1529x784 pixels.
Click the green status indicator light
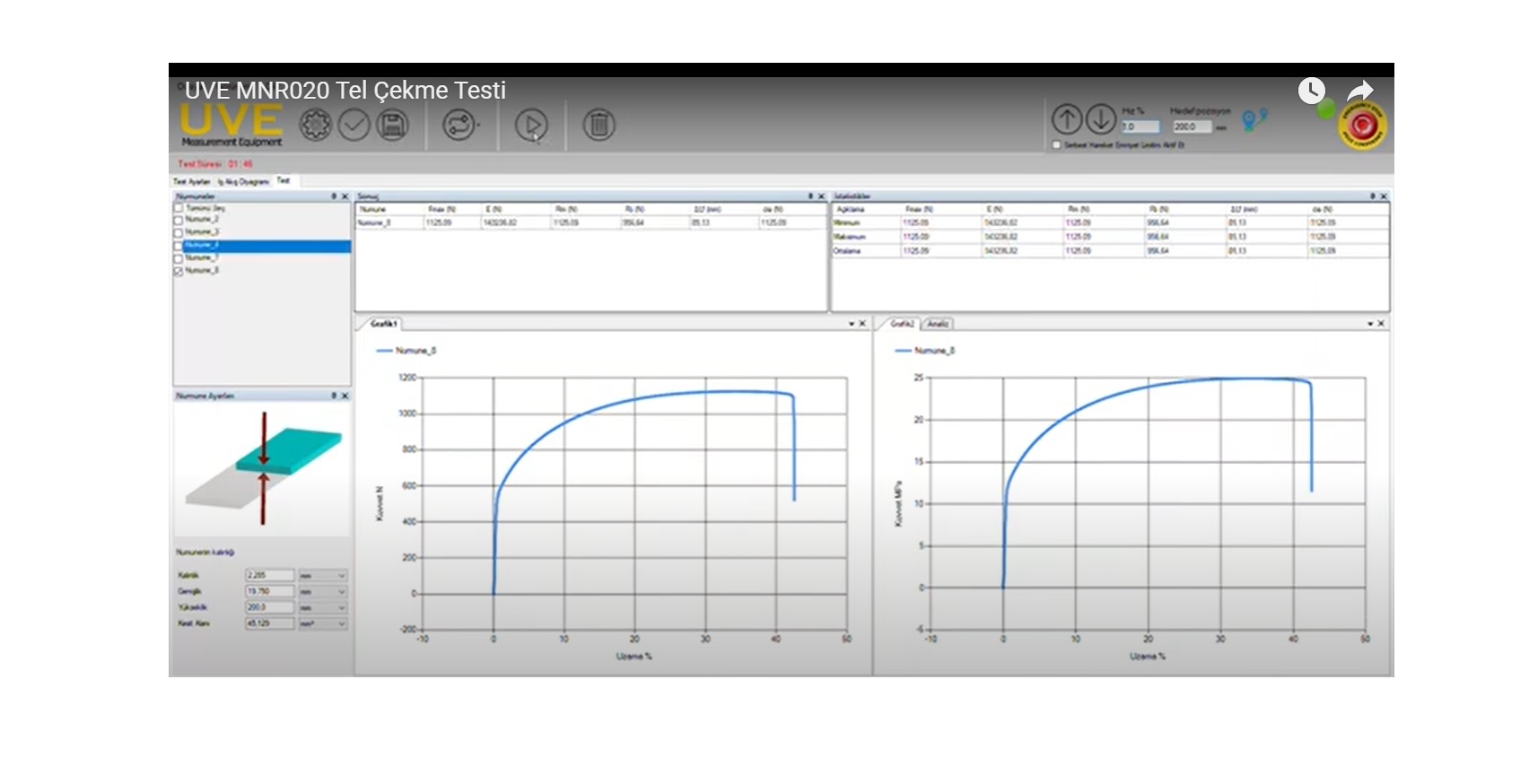[x=1325, y=110]
